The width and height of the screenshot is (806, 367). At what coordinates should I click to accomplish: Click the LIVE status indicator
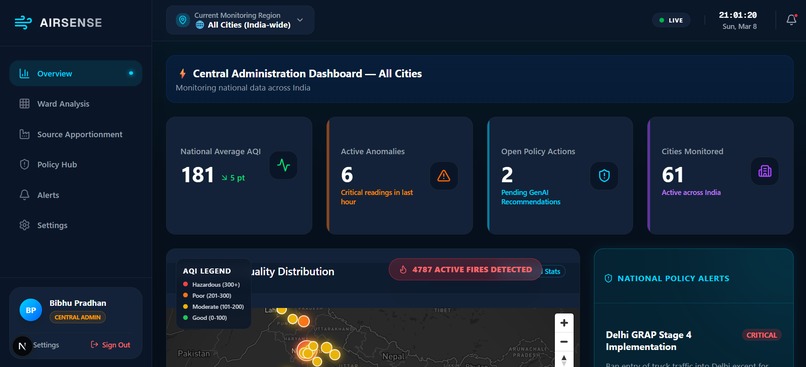pyautogui.click(x=671, y=20)
